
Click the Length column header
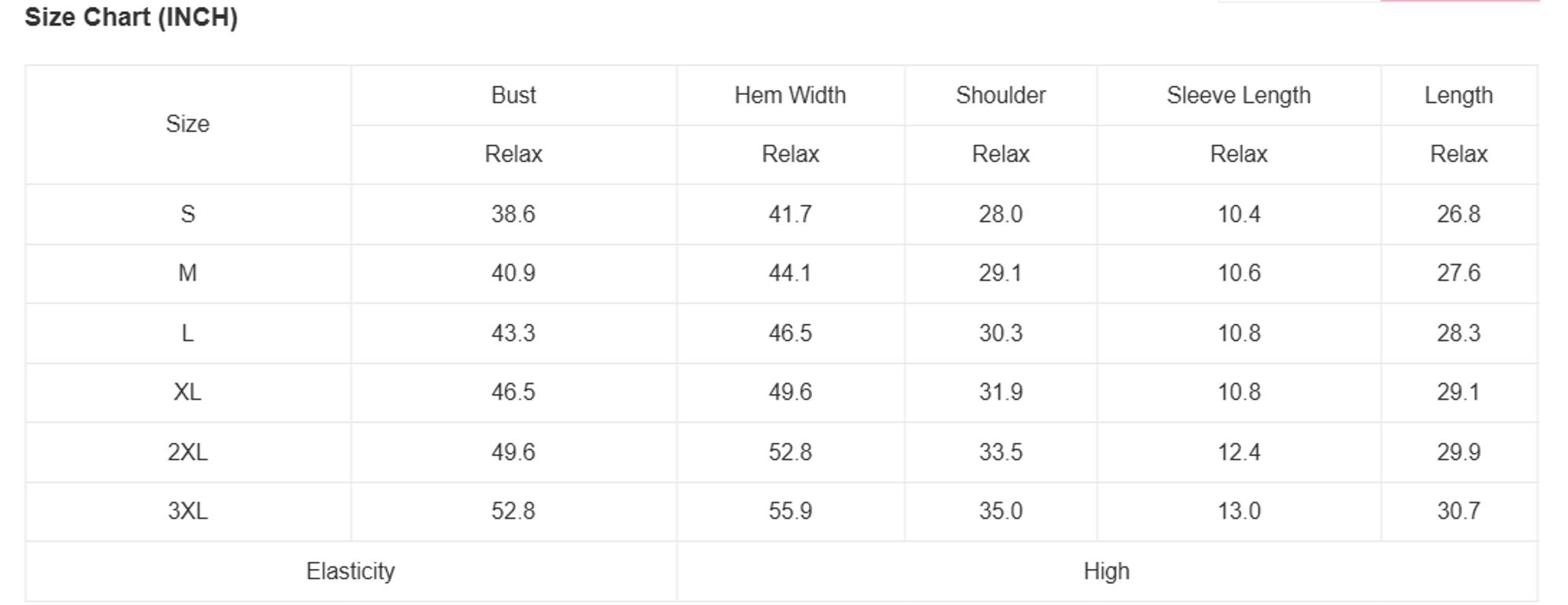(1458, 95)
